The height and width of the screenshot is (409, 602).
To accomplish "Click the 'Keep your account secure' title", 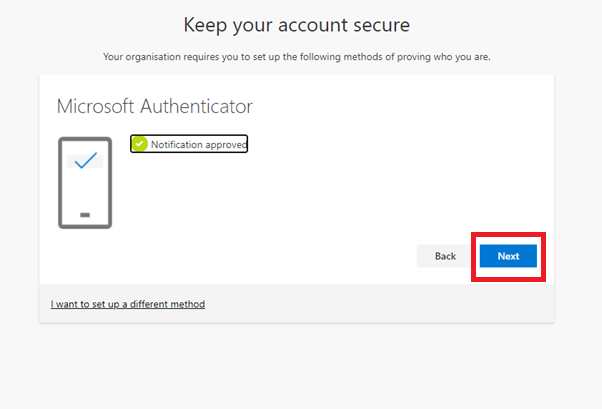I will [x=296, y=25].
